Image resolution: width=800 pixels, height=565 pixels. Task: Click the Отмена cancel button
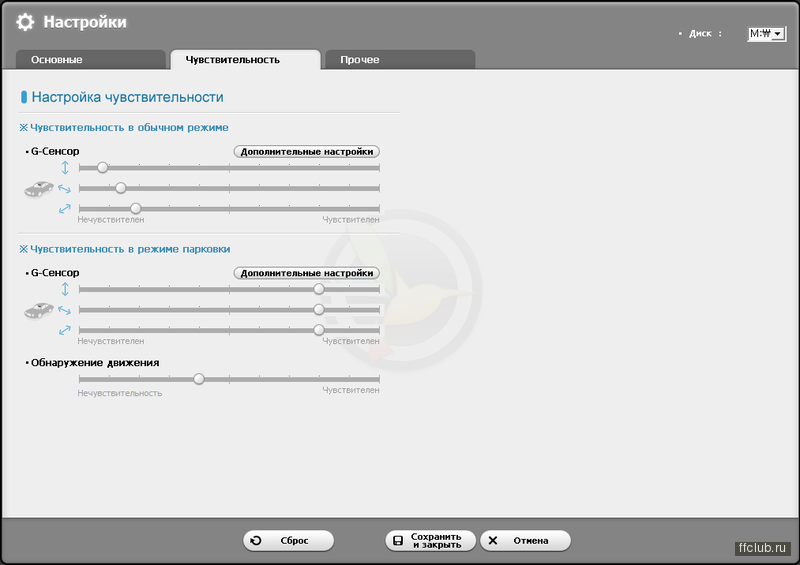pos(526,541)
